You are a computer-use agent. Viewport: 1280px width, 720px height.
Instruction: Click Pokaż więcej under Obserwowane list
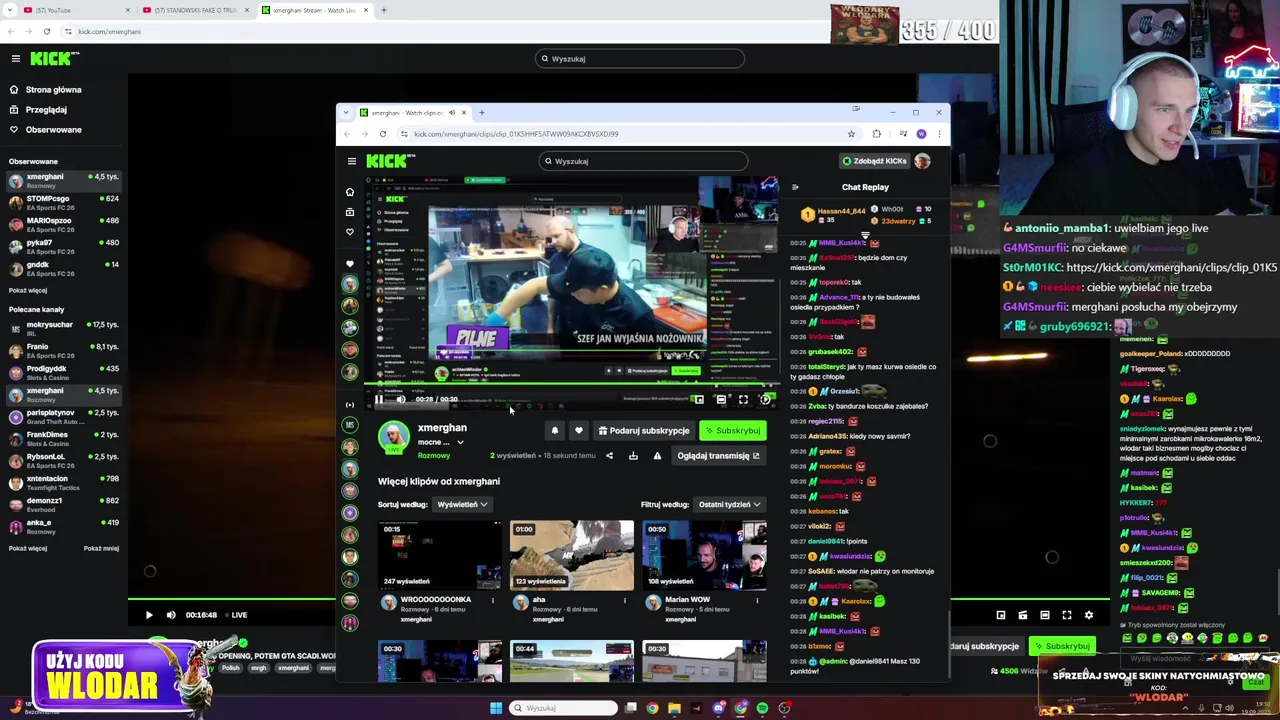(x=28, y=291)
